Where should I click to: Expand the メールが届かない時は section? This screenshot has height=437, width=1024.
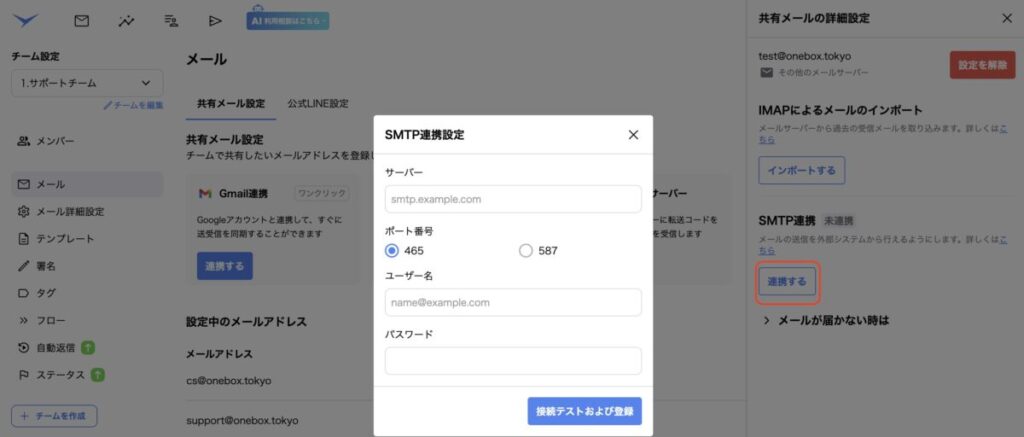tap(825, 321)
